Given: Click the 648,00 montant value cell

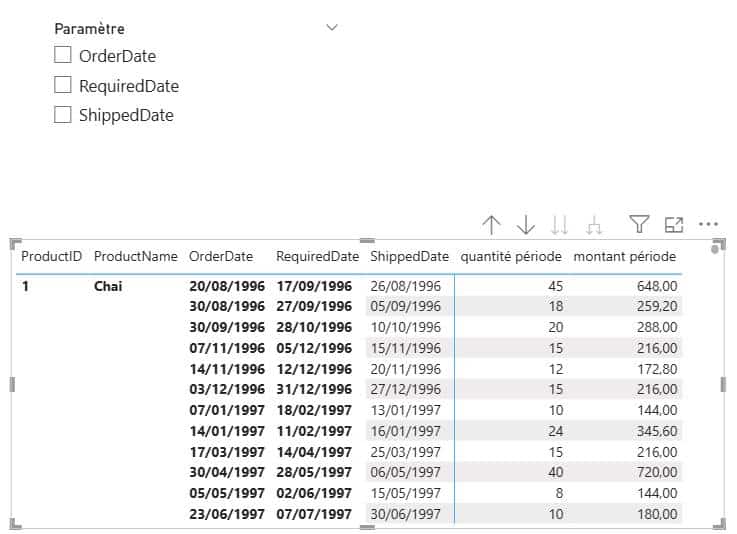Looking at the screenshot, I should [652, 286].
